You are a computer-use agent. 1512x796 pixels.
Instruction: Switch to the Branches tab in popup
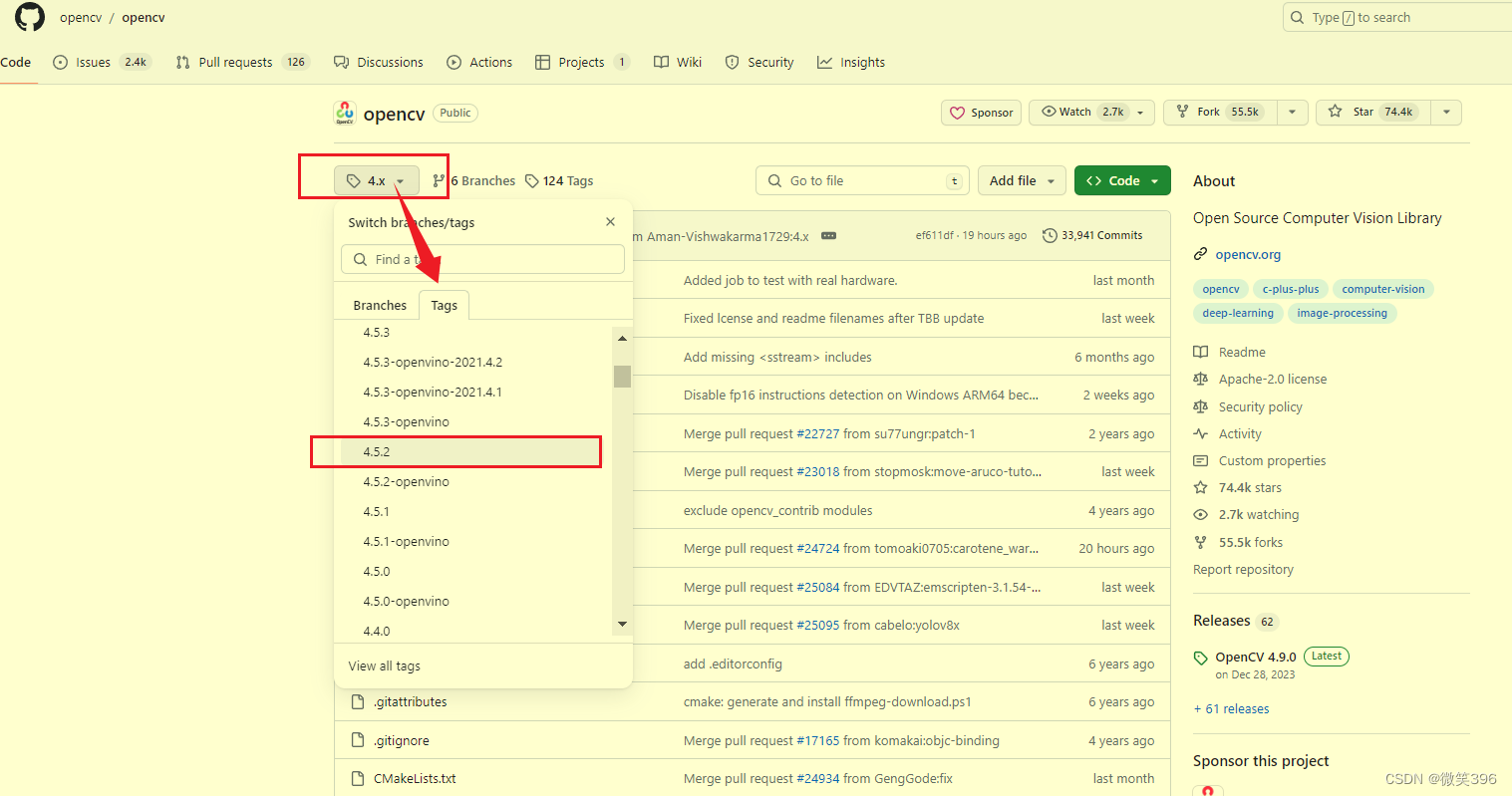(x=380, y=305)
